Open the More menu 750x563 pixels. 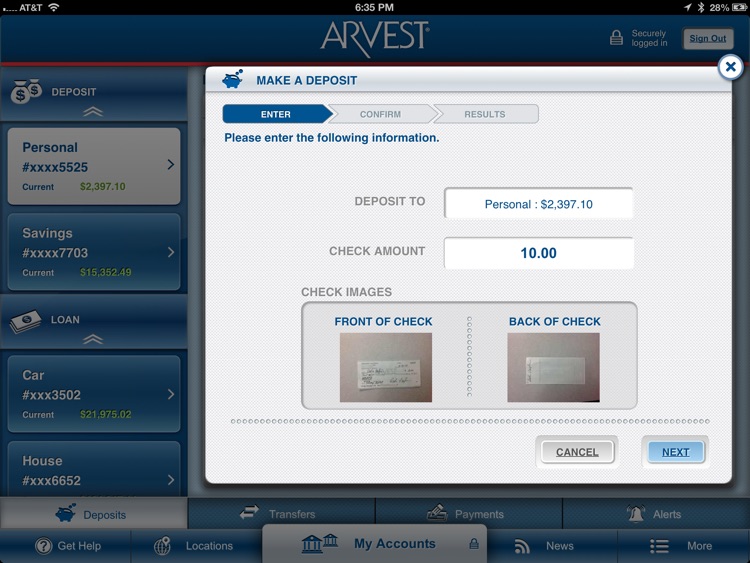684,546
